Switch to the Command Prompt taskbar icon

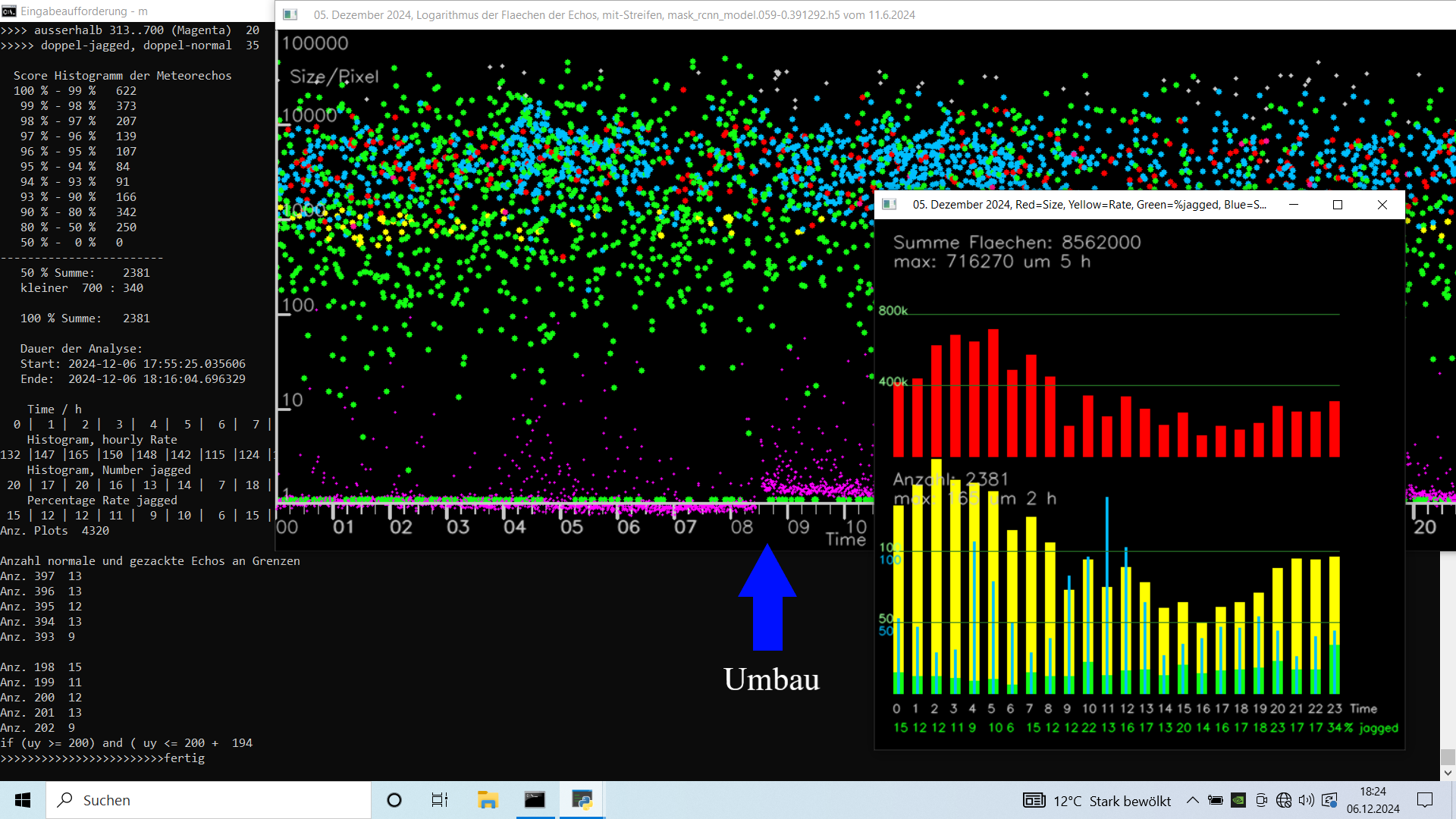[535, 800]
